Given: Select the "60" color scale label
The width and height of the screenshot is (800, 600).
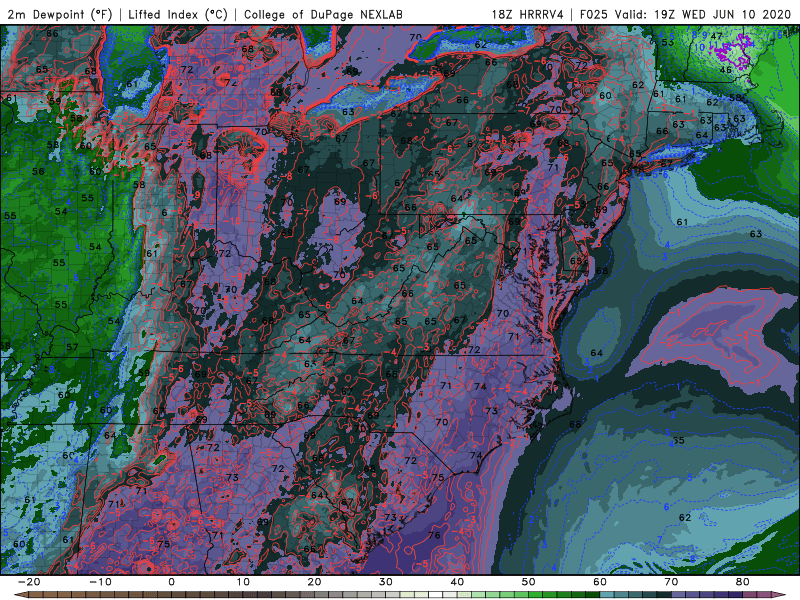Looking at the screenshot, I should 600,582.
